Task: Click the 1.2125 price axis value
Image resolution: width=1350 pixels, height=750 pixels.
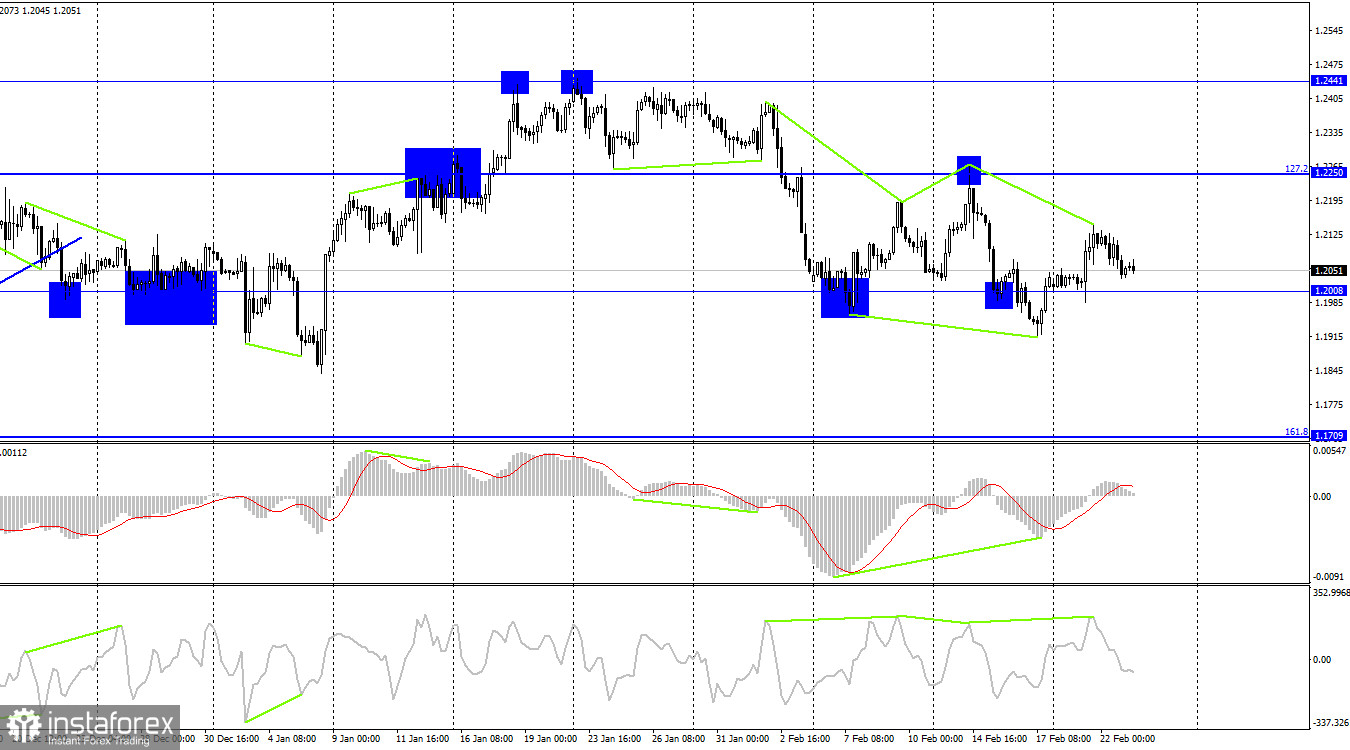Action: click(x=1331, y=235)
